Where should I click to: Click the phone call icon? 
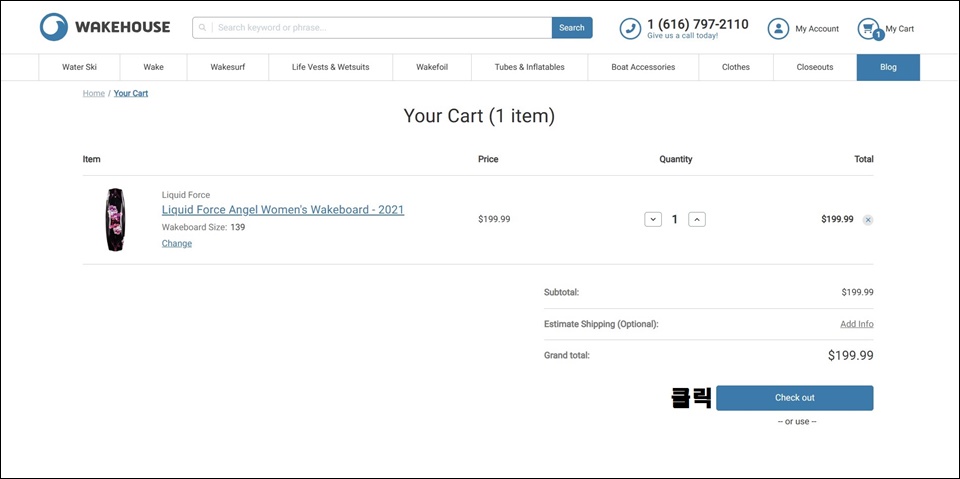coord(630,28)
